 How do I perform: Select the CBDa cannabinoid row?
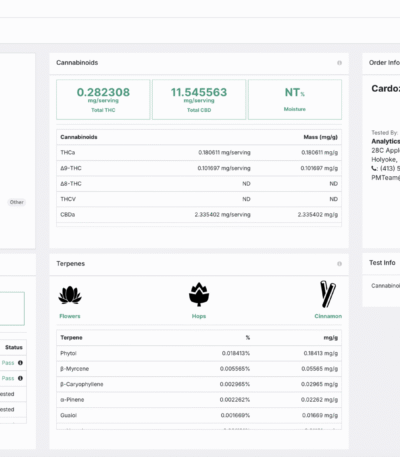click(x=199, y=214)
